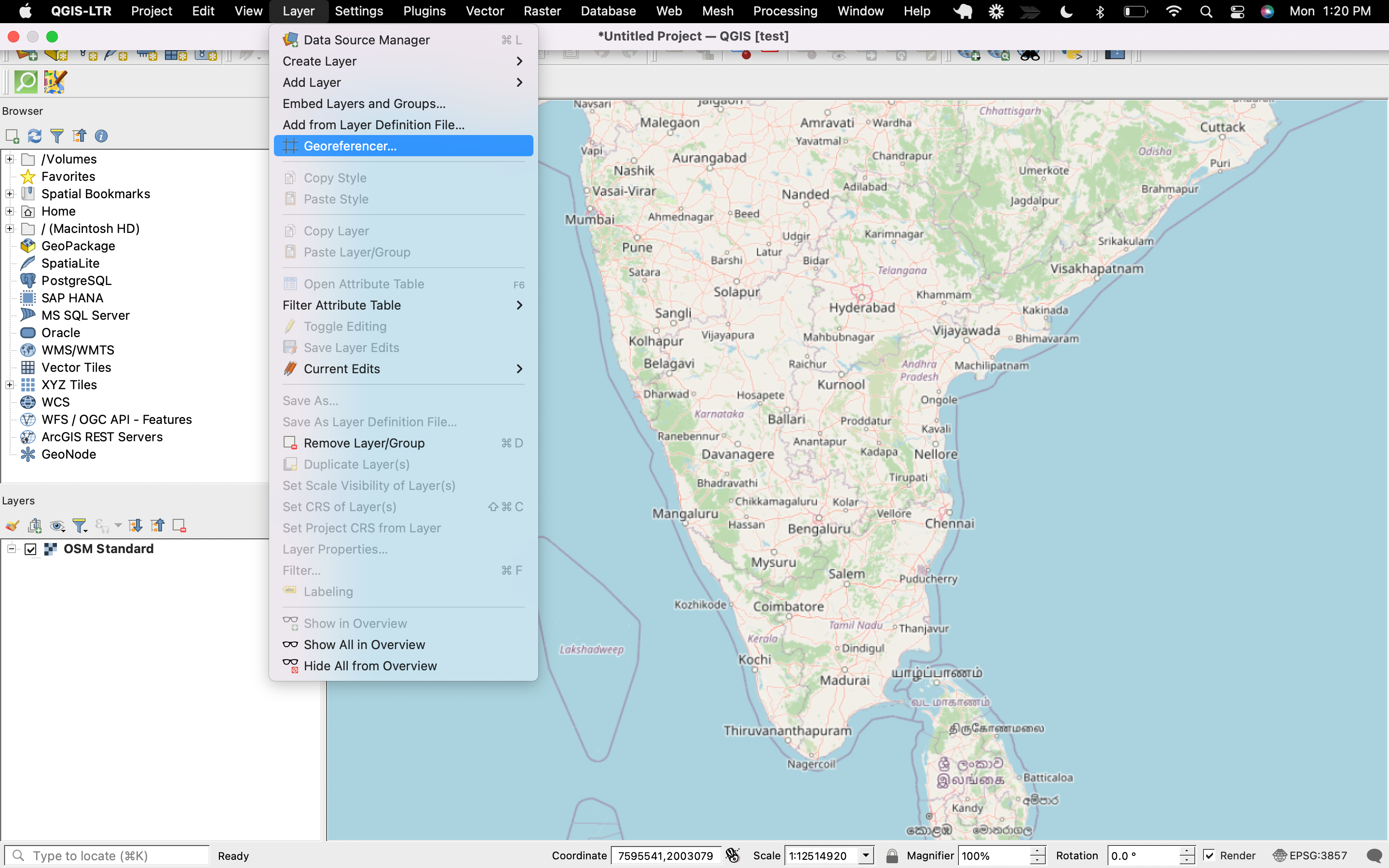Image resolution: width=1389 pixels, height=868 pixels.
Task: Click the Wi-Fi status icon
Action: coord(1174,12)
